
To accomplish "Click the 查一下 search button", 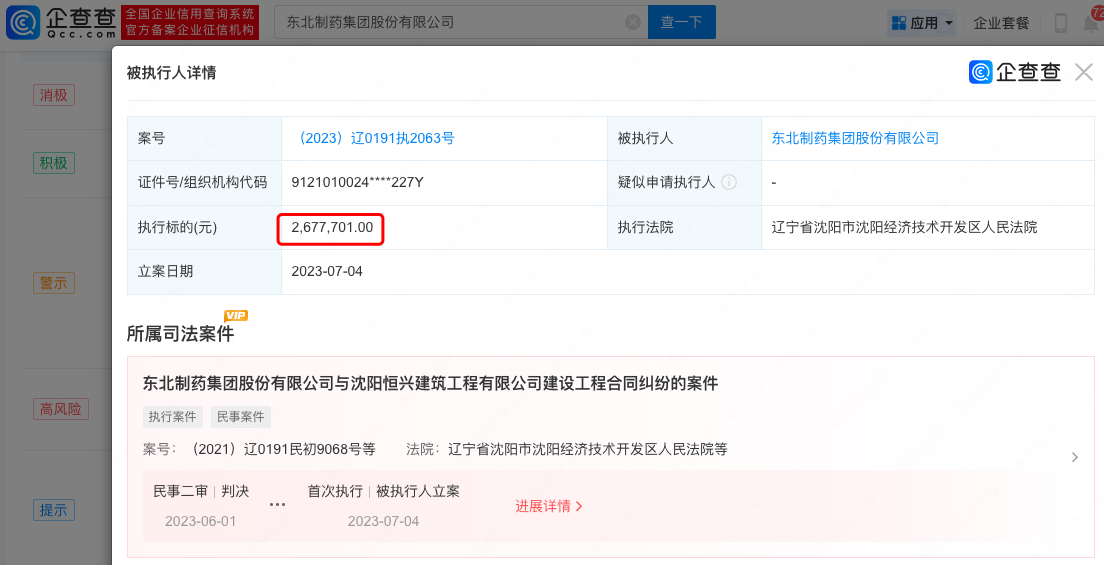I will click(682, 23).
